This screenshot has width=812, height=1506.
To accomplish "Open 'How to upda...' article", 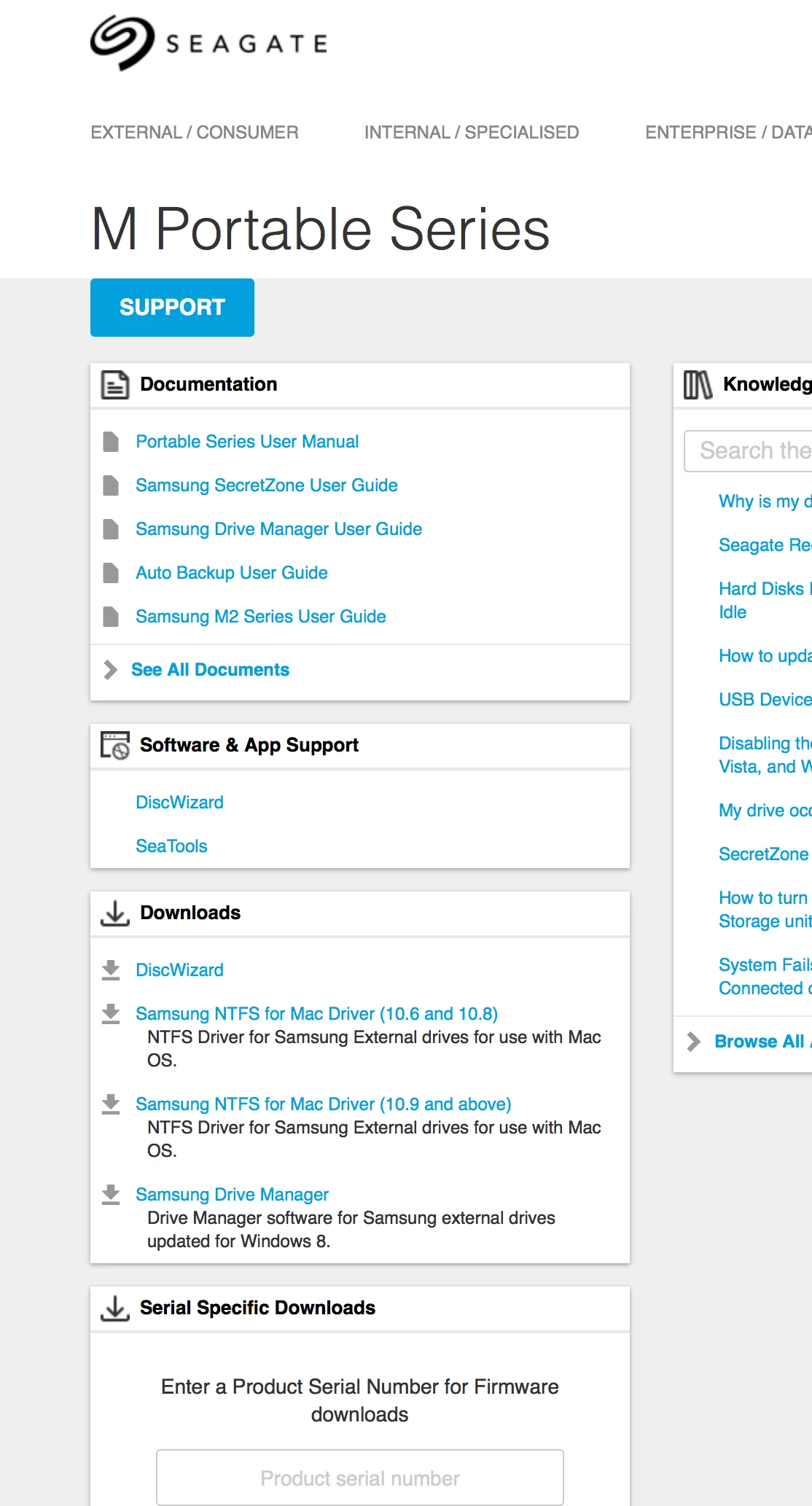I will click(765, 656).
